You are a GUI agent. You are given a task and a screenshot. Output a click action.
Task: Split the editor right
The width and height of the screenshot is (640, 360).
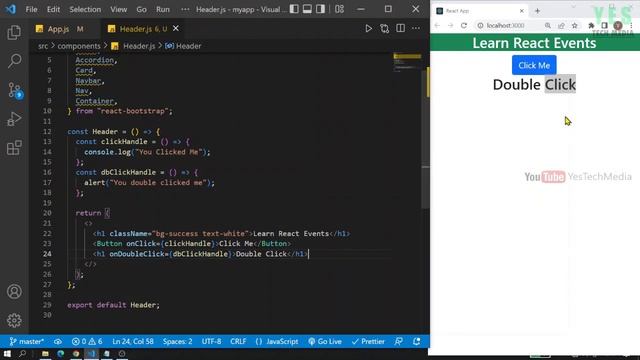point(400,29)
